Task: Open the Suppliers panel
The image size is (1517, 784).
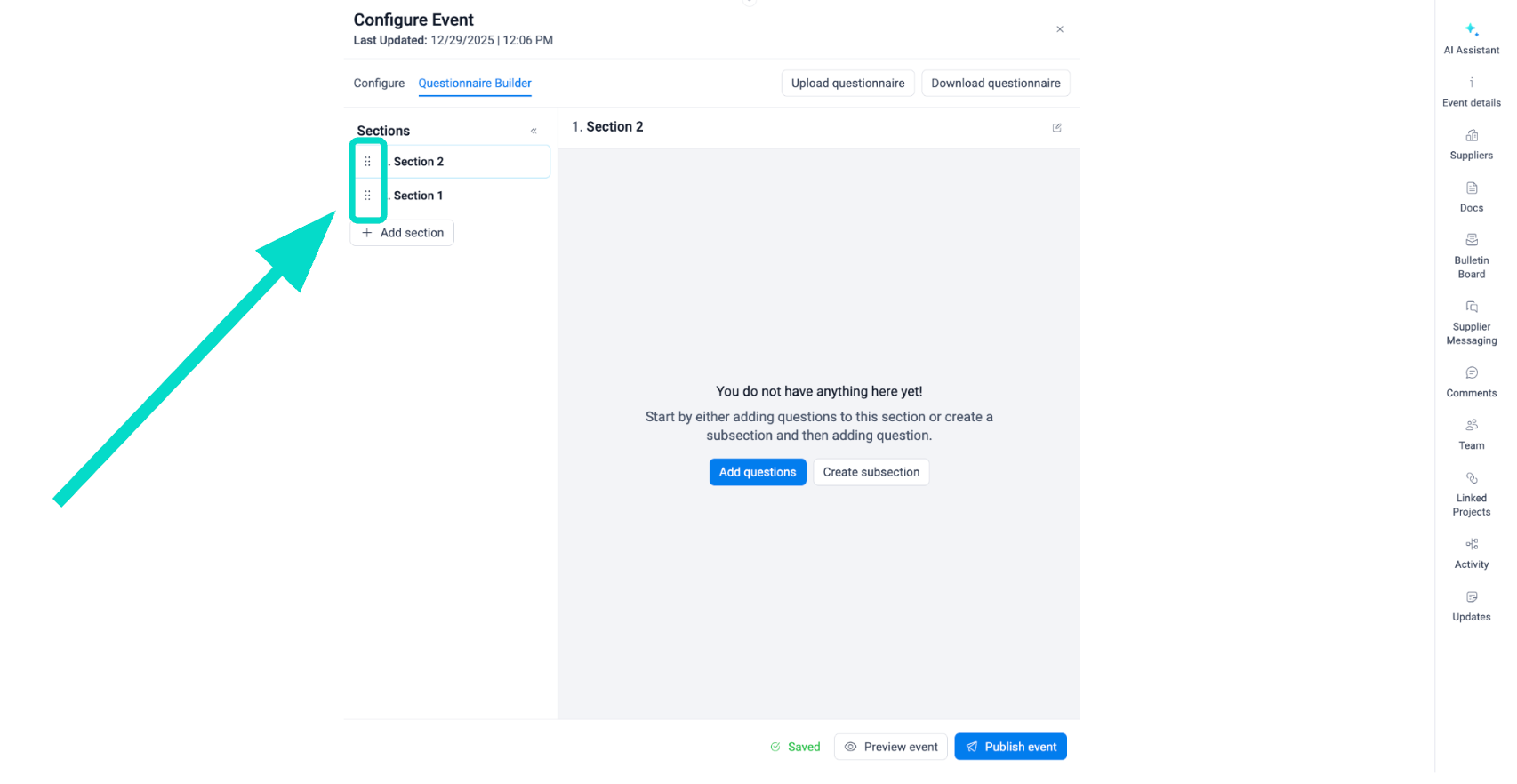Action: coord(1471,144)
